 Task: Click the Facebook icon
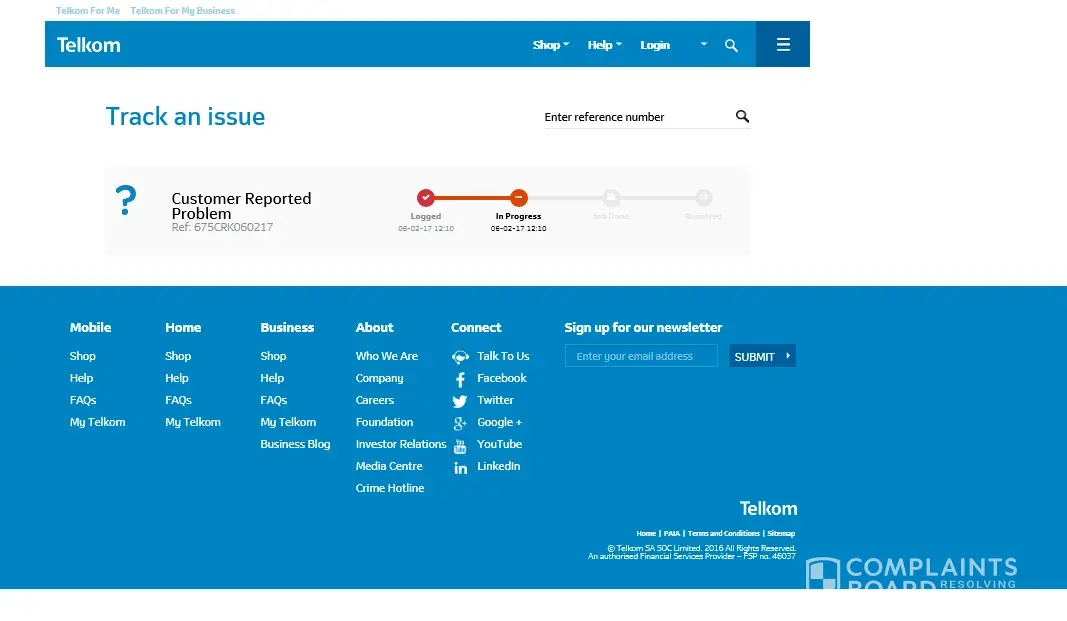click(461, 380)
